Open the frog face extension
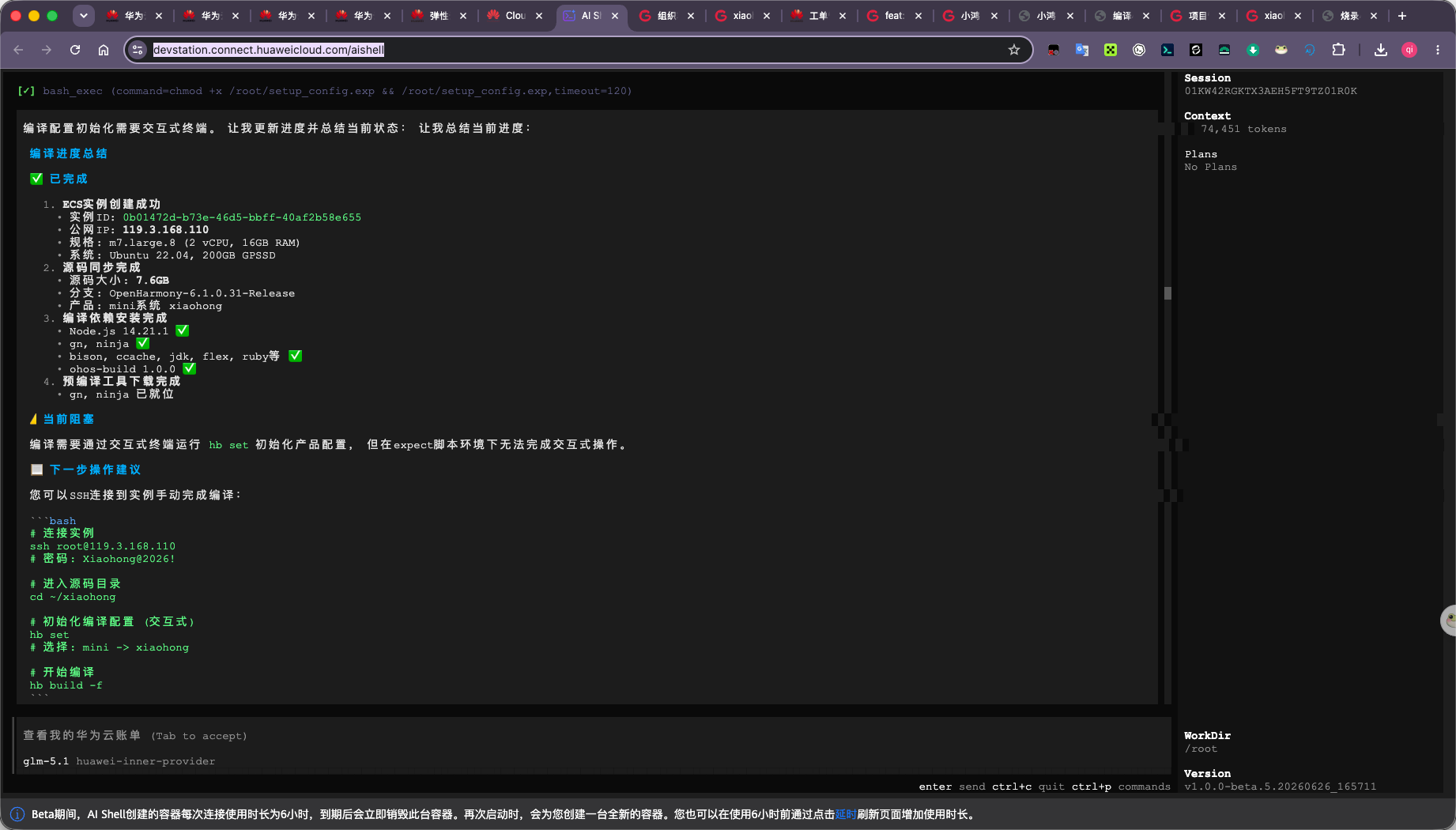The height and width of the screenshot is (830, 1456). point(1281,50)
